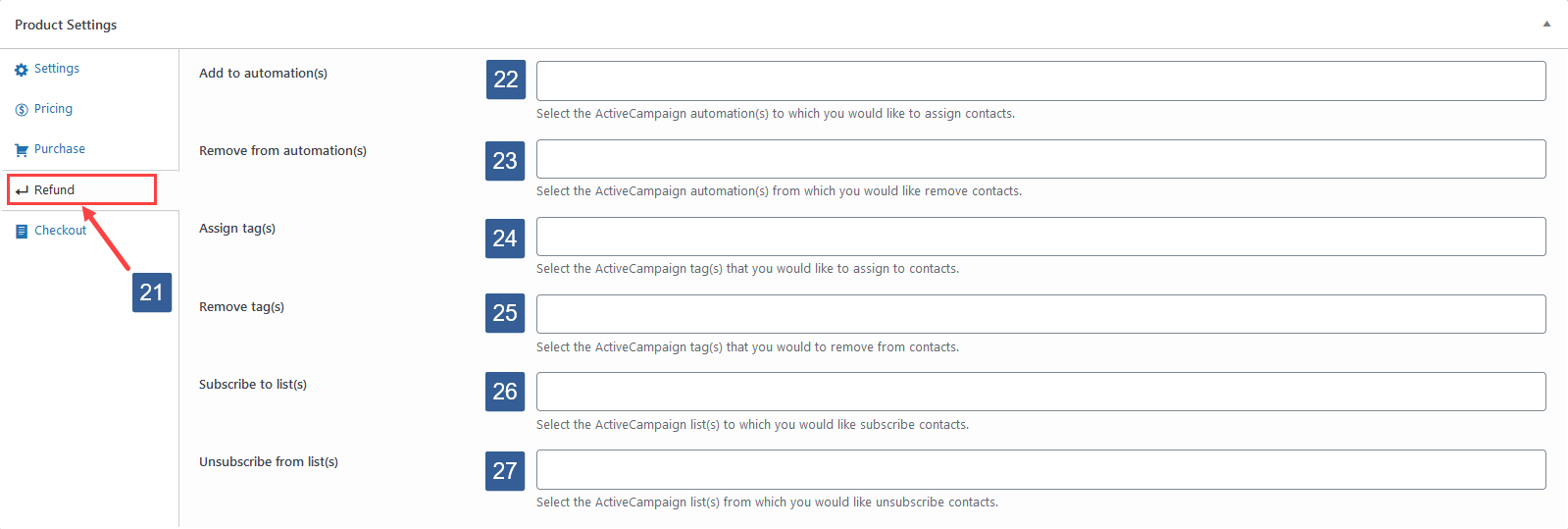Image resolution: width=1568 pixels, height=529 pixels.
Task: Click the 'Subscribe to list(s)' label
Action: coord(253,385)
